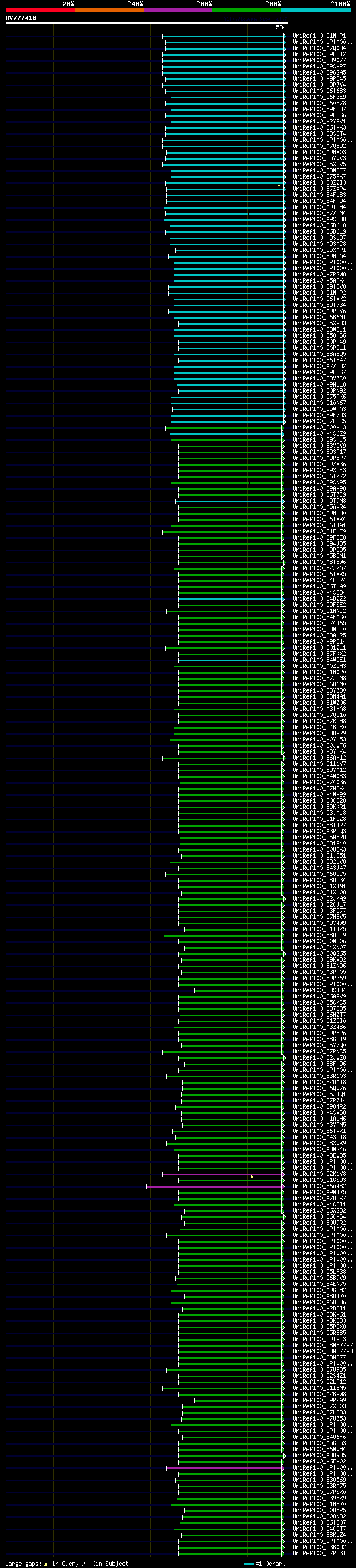Open the UniRef100_Q9LZI2 hit label
The image size is (356, 1568).
point(319,54)
